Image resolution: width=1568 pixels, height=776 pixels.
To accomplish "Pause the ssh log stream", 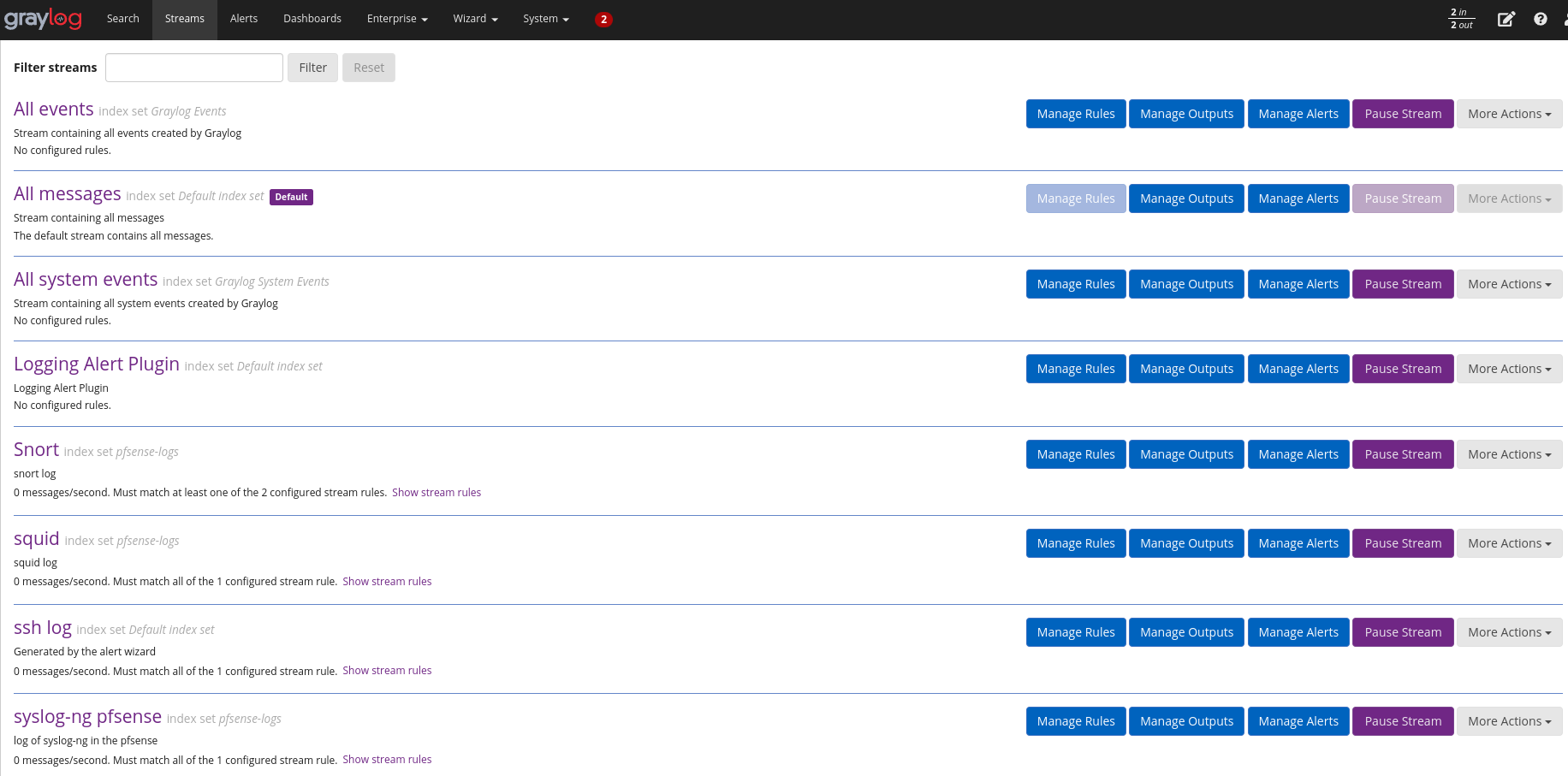I will (x=1402, y=632).
